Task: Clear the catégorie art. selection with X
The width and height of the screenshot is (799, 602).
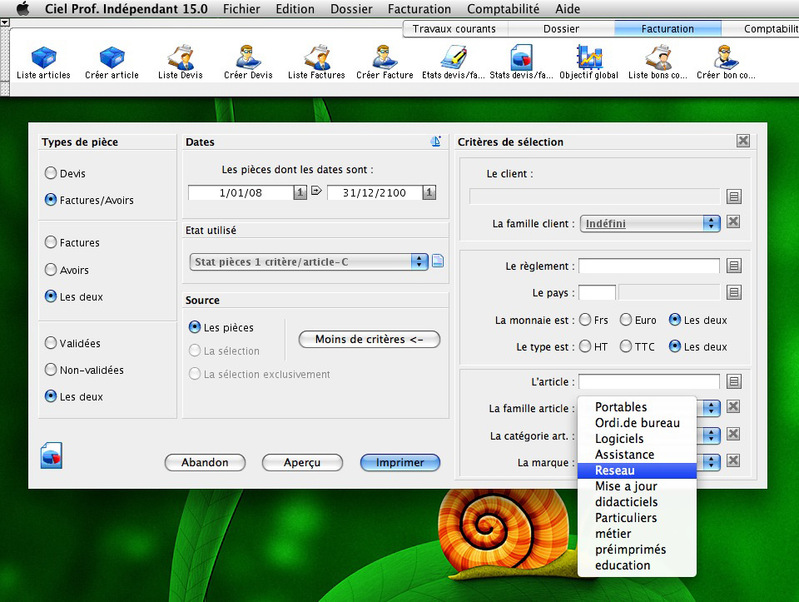Action: (x=733, y=434)
